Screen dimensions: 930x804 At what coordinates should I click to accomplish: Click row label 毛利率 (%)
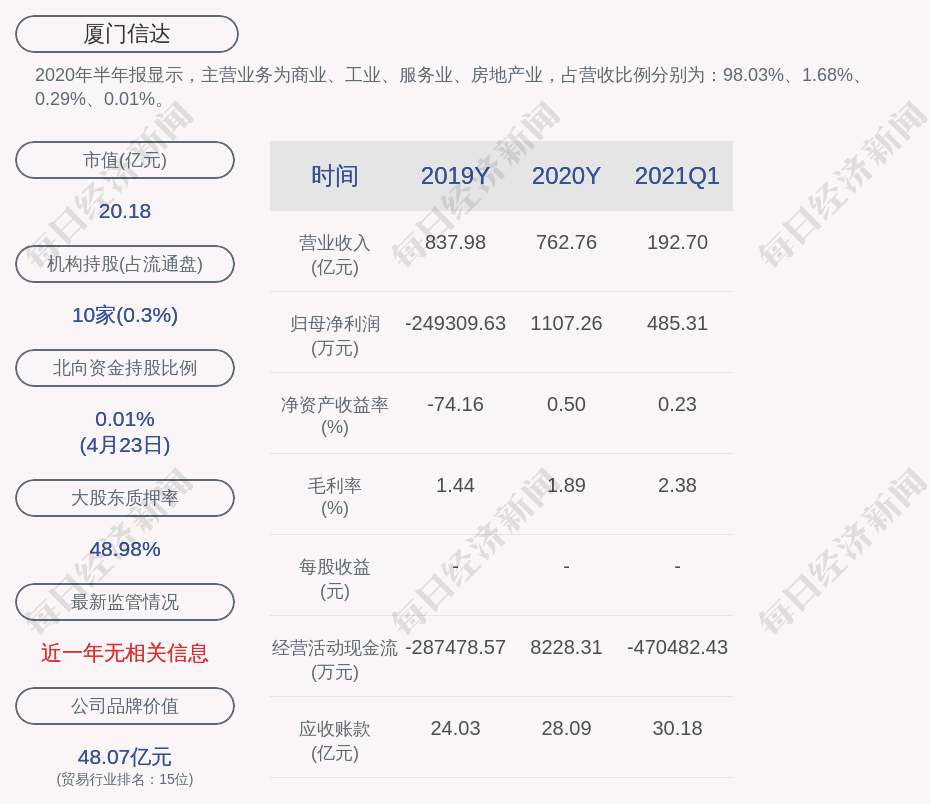335,497
